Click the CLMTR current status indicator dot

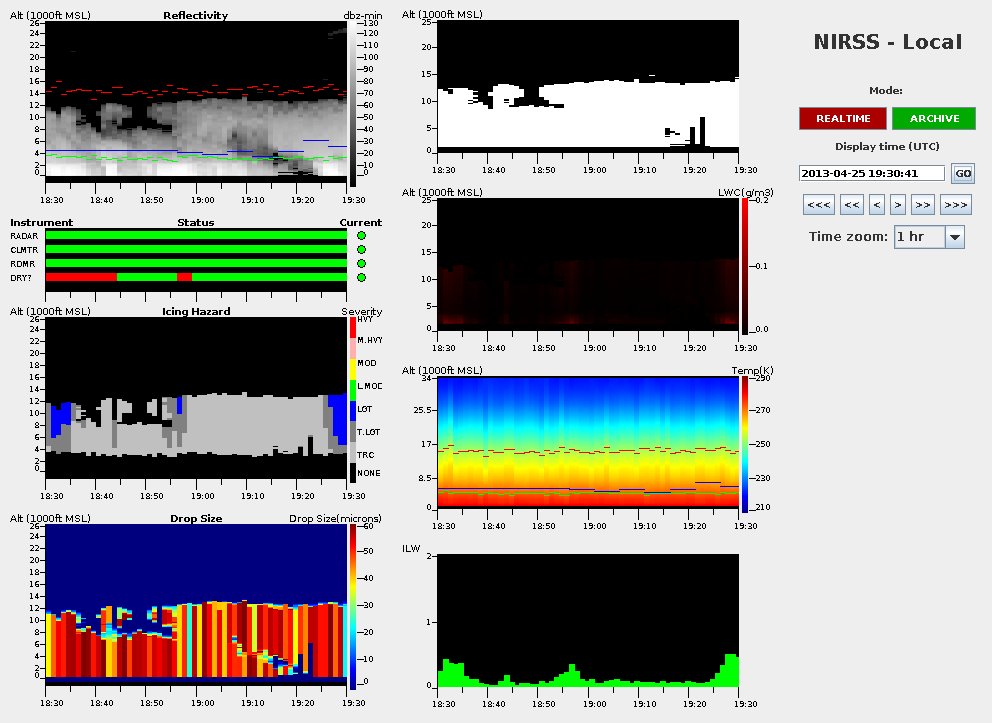click(x=361, y=249)
